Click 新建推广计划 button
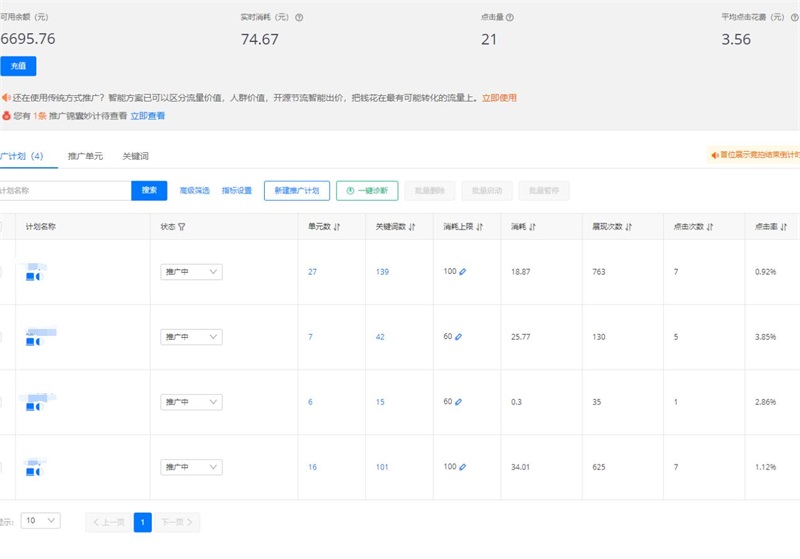This screenshot has height=559, width=800. (297, 190)
